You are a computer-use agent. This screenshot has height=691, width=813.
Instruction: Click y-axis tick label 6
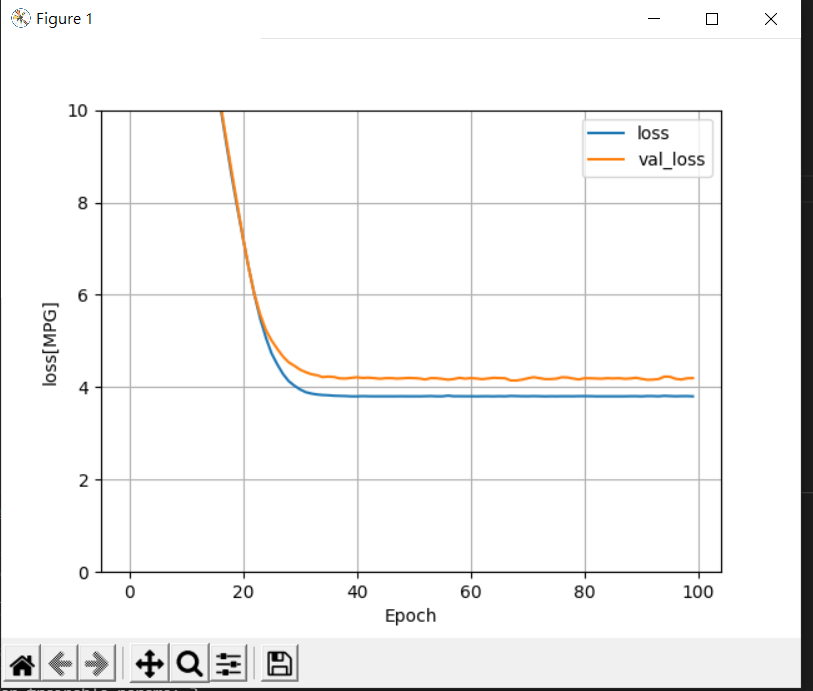click(83, 295)
